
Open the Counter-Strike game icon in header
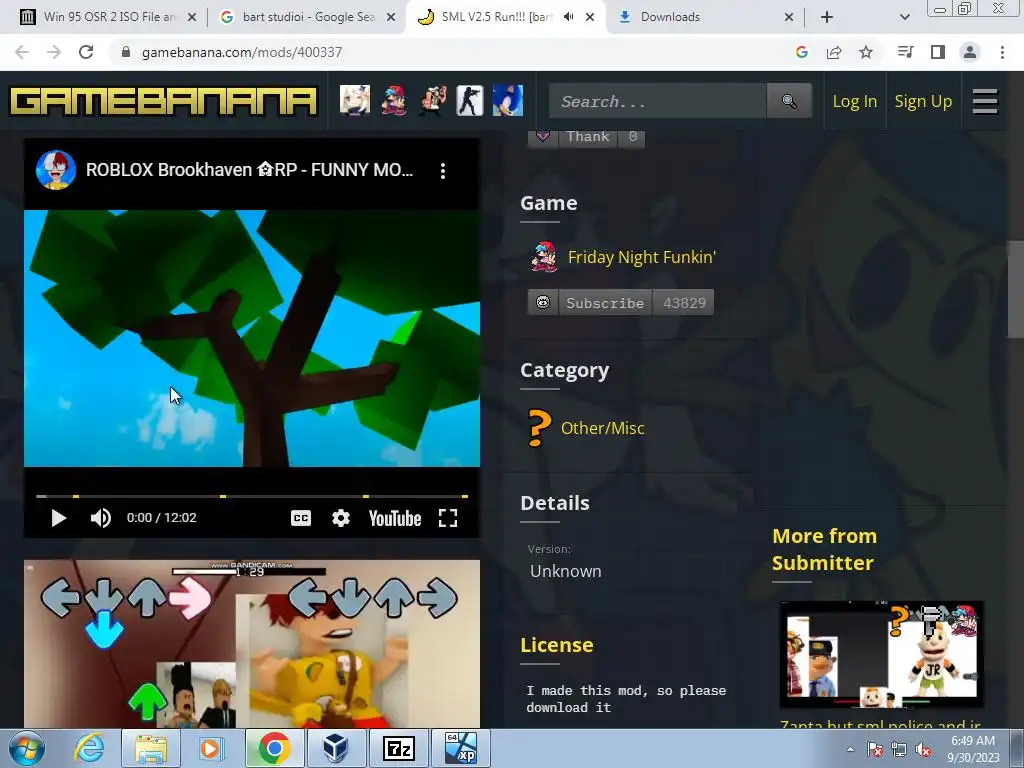click(x=470, y=101)
